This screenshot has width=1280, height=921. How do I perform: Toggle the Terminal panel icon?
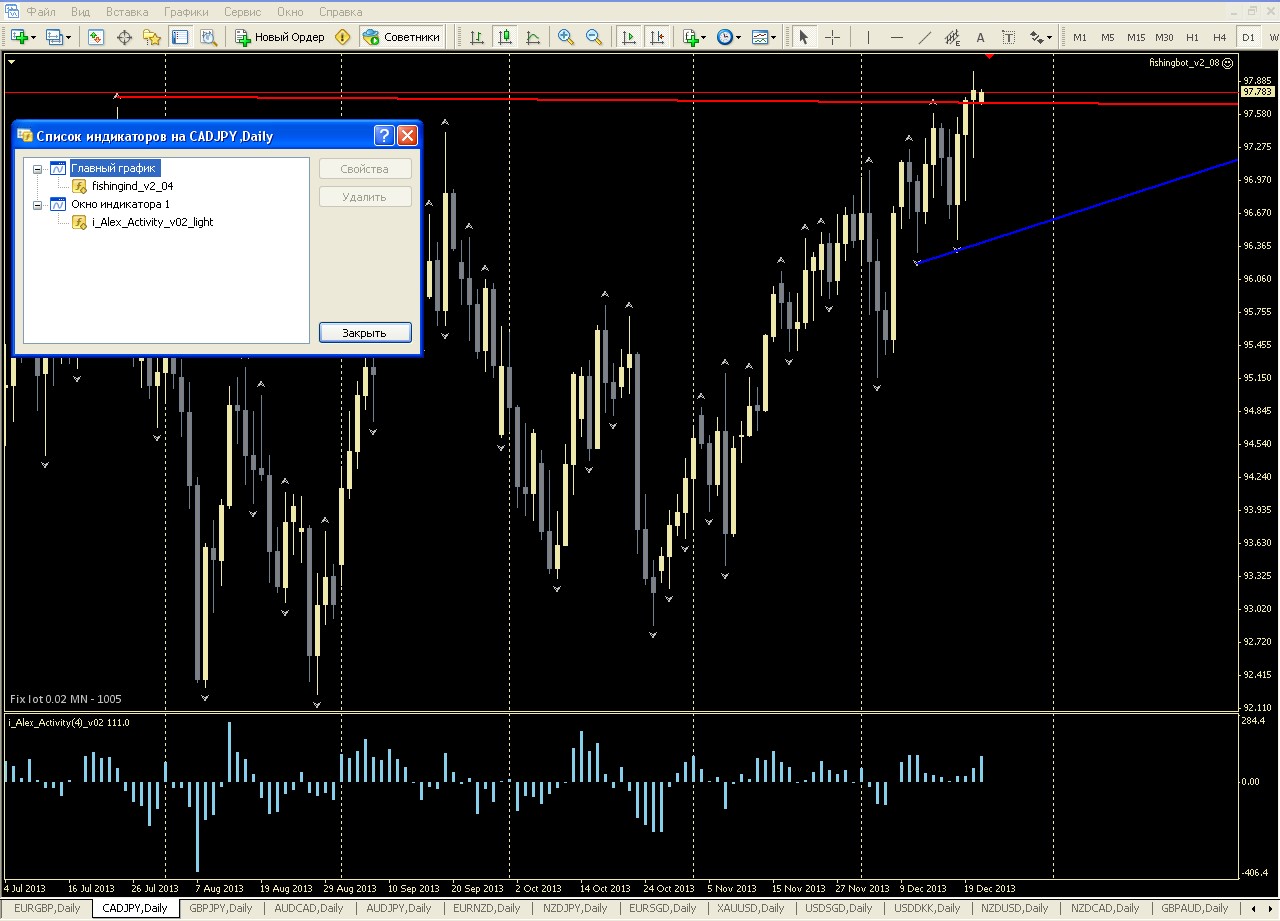click(180, 37)
